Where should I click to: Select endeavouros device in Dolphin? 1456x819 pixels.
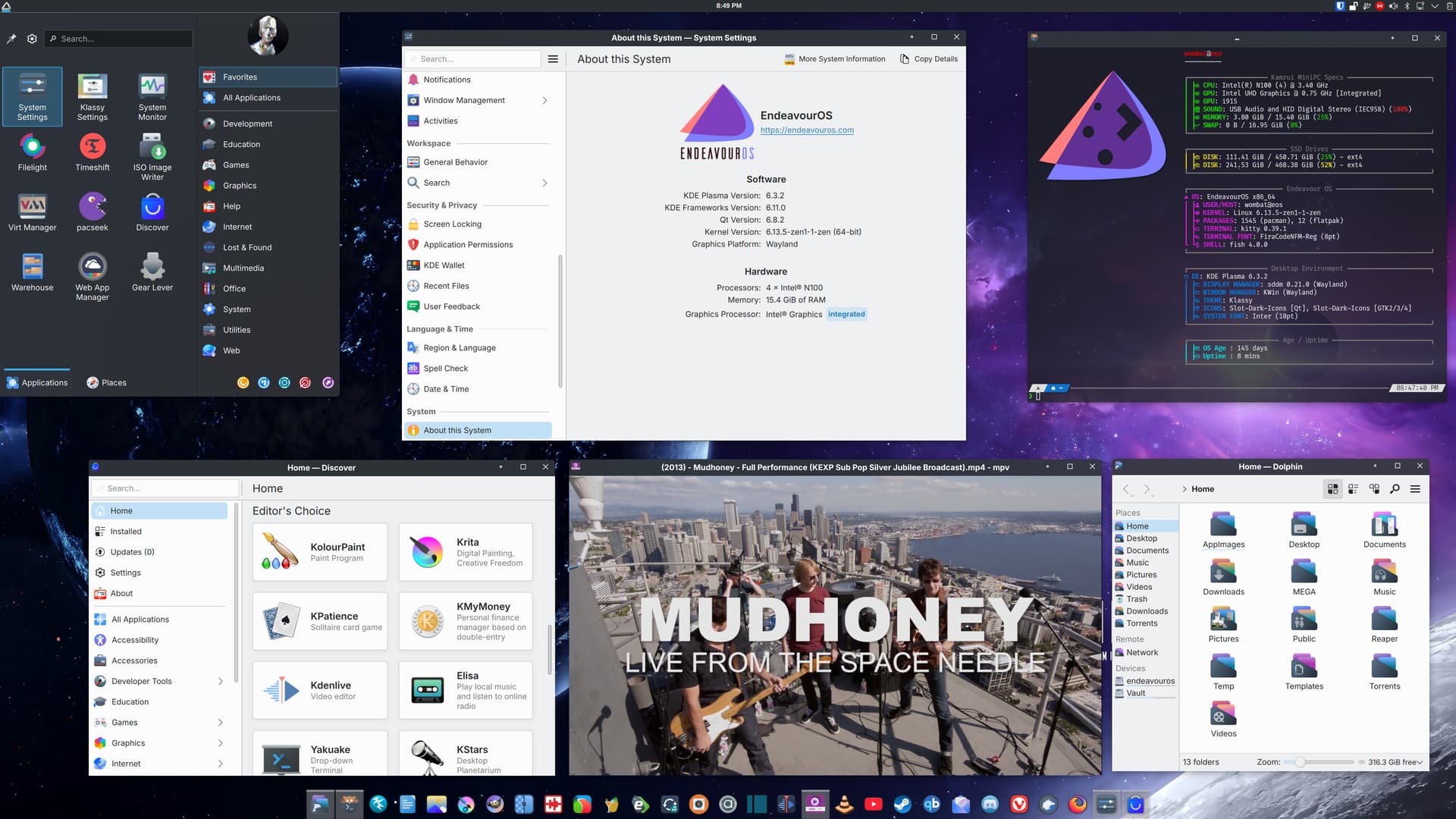pyautogui.click(x=1145, y=681)
